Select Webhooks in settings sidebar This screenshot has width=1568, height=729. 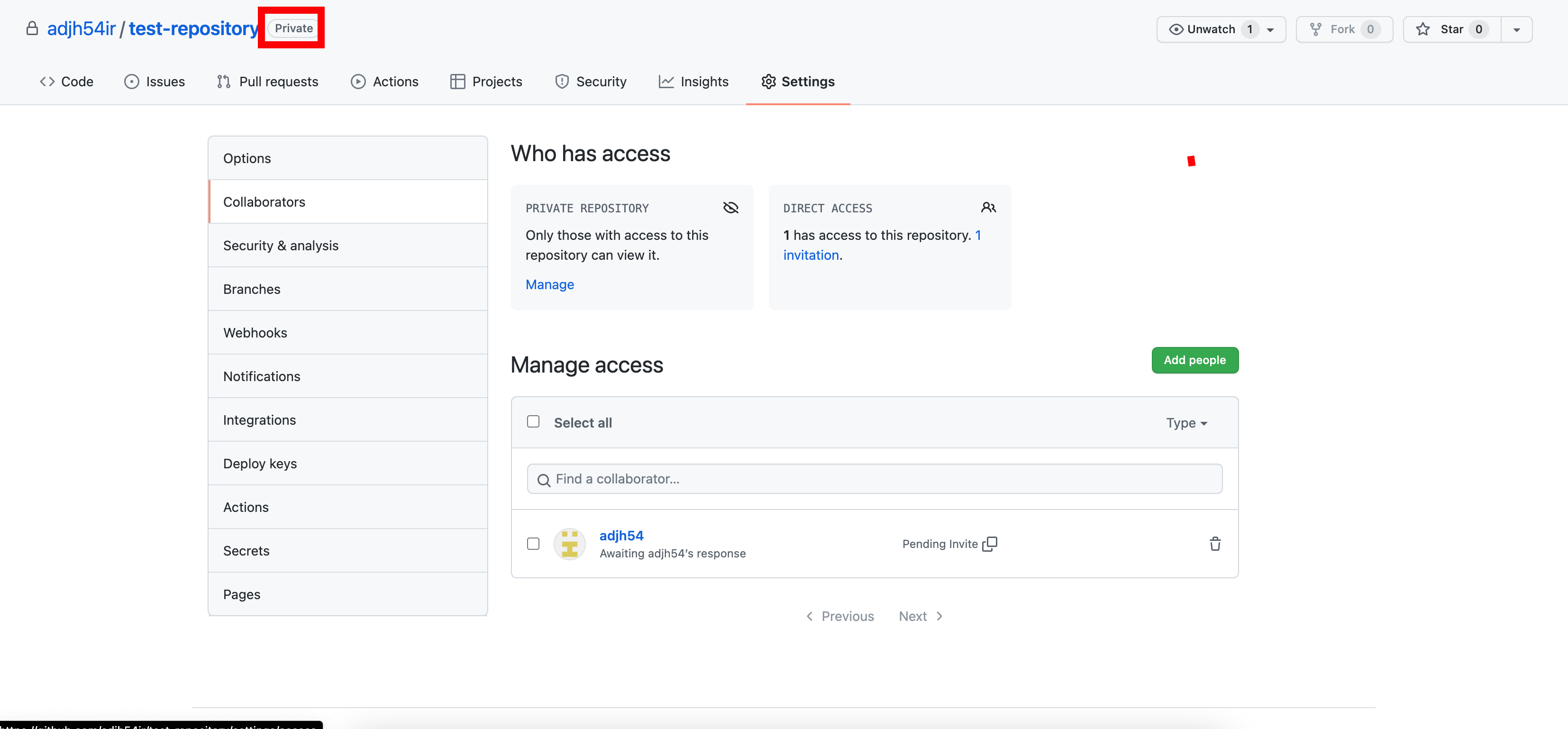(x=255, y=333)
